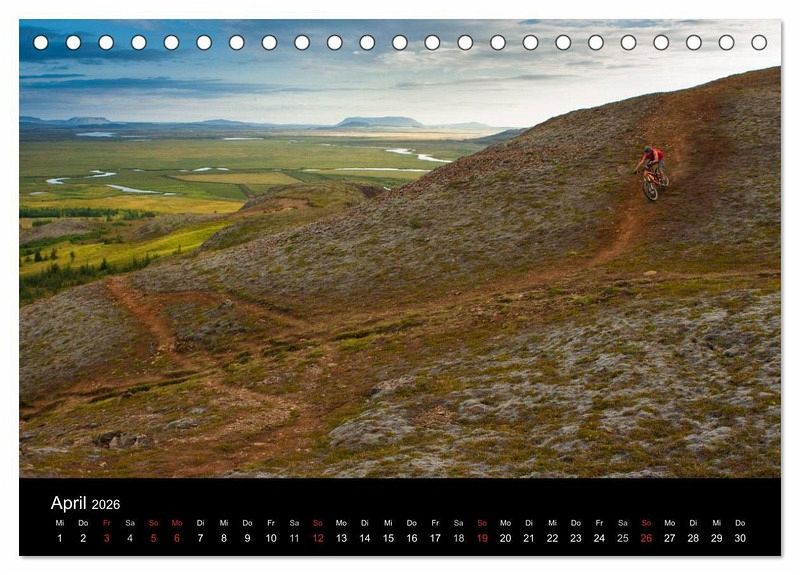Viewport: 800px width, 575px height.
Task: Click the 'So' weekday label above date 12
Action: (x=318, y=523)
